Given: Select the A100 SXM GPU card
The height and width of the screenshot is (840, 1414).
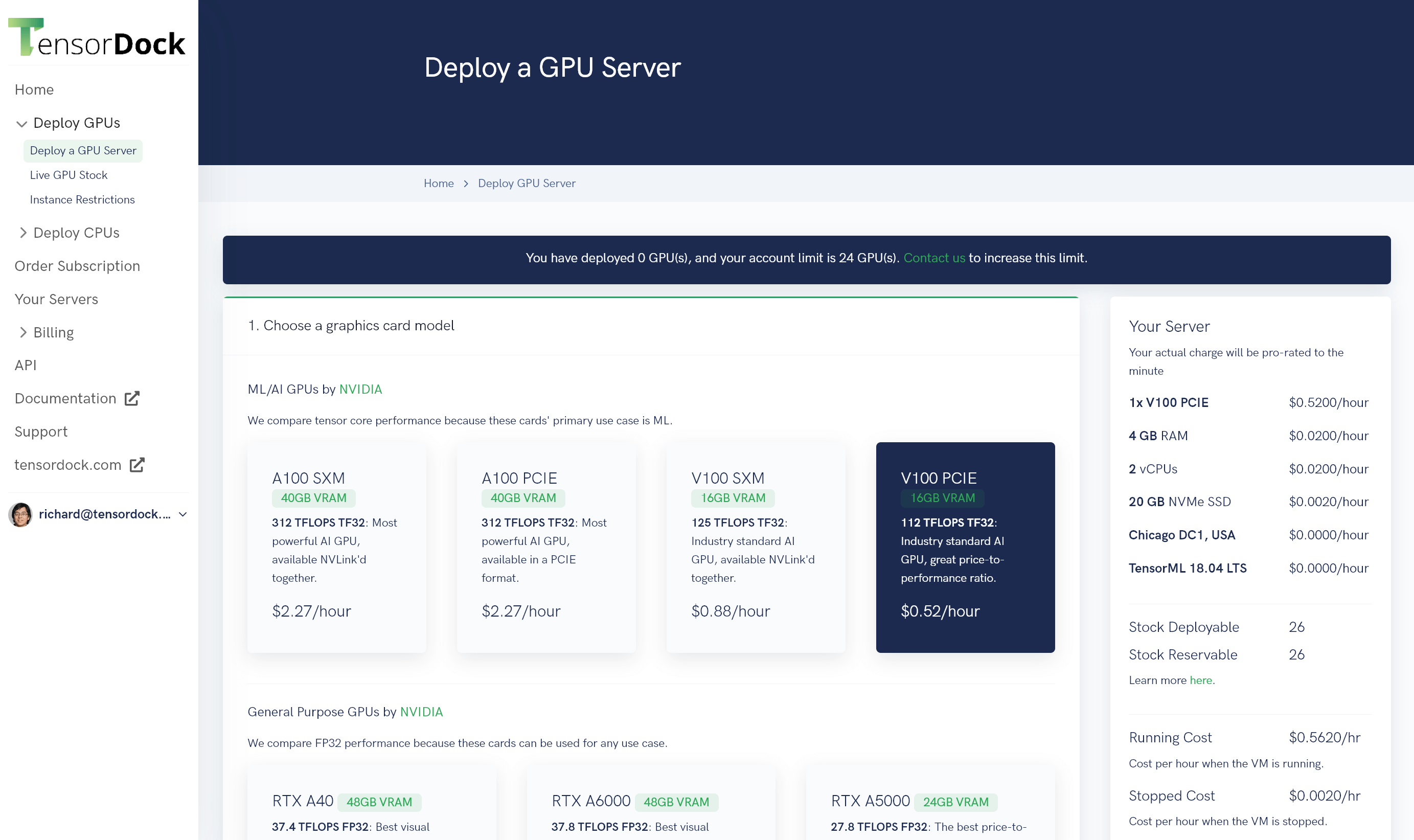Looking at the screenshot, I should tap(337, 548).
